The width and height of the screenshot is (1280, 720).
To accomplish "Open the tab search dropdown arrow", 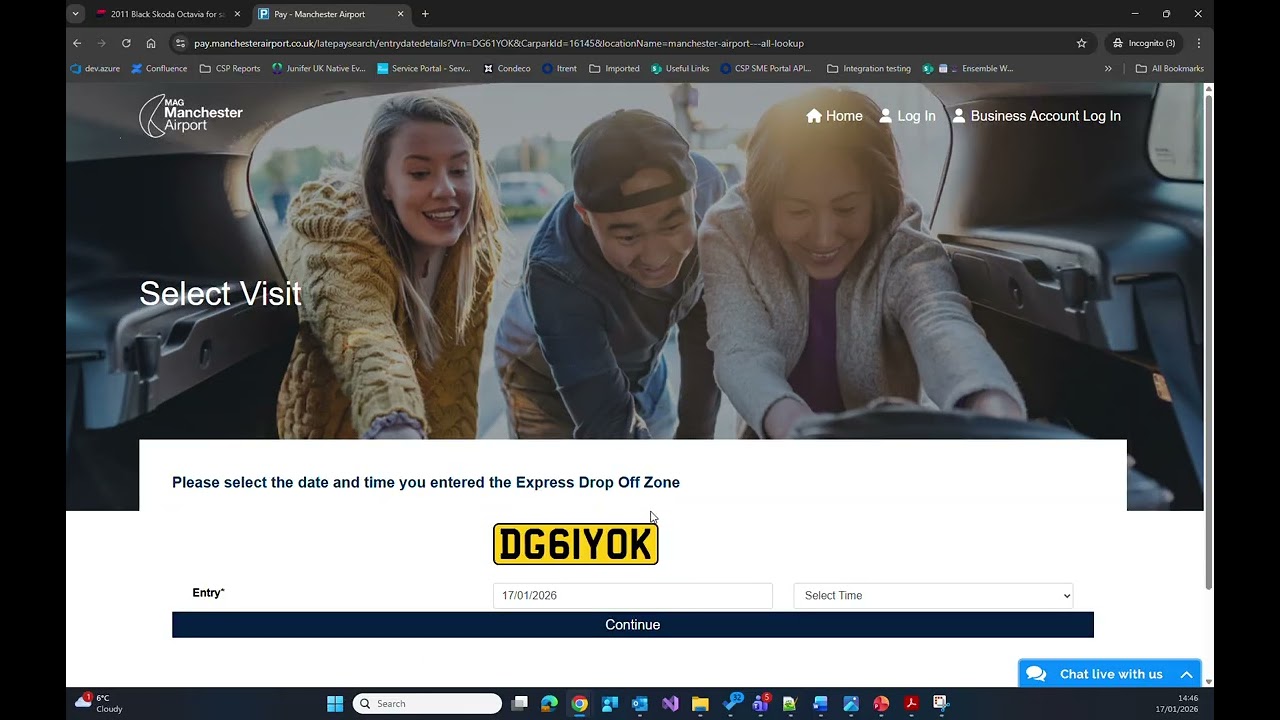I will click(x=75, y=14).
